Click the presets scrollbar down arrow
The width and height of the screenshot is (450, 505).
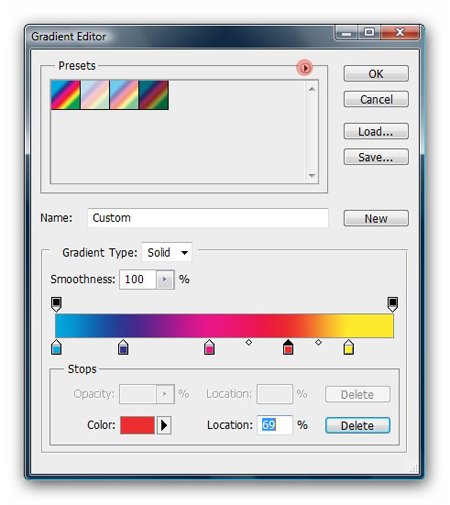312,175
